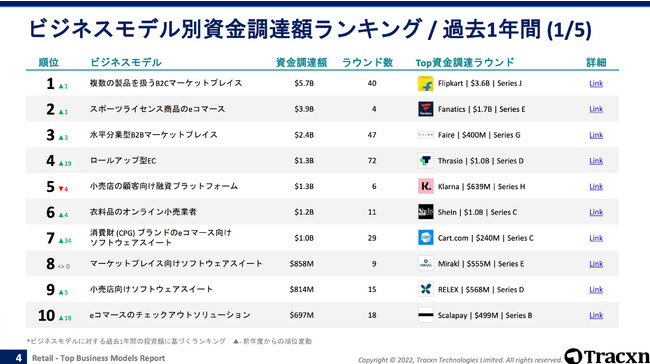Click the Klarna K logo icon
The height and width of the screenshot is (364, 650).
tap(425, 186)
